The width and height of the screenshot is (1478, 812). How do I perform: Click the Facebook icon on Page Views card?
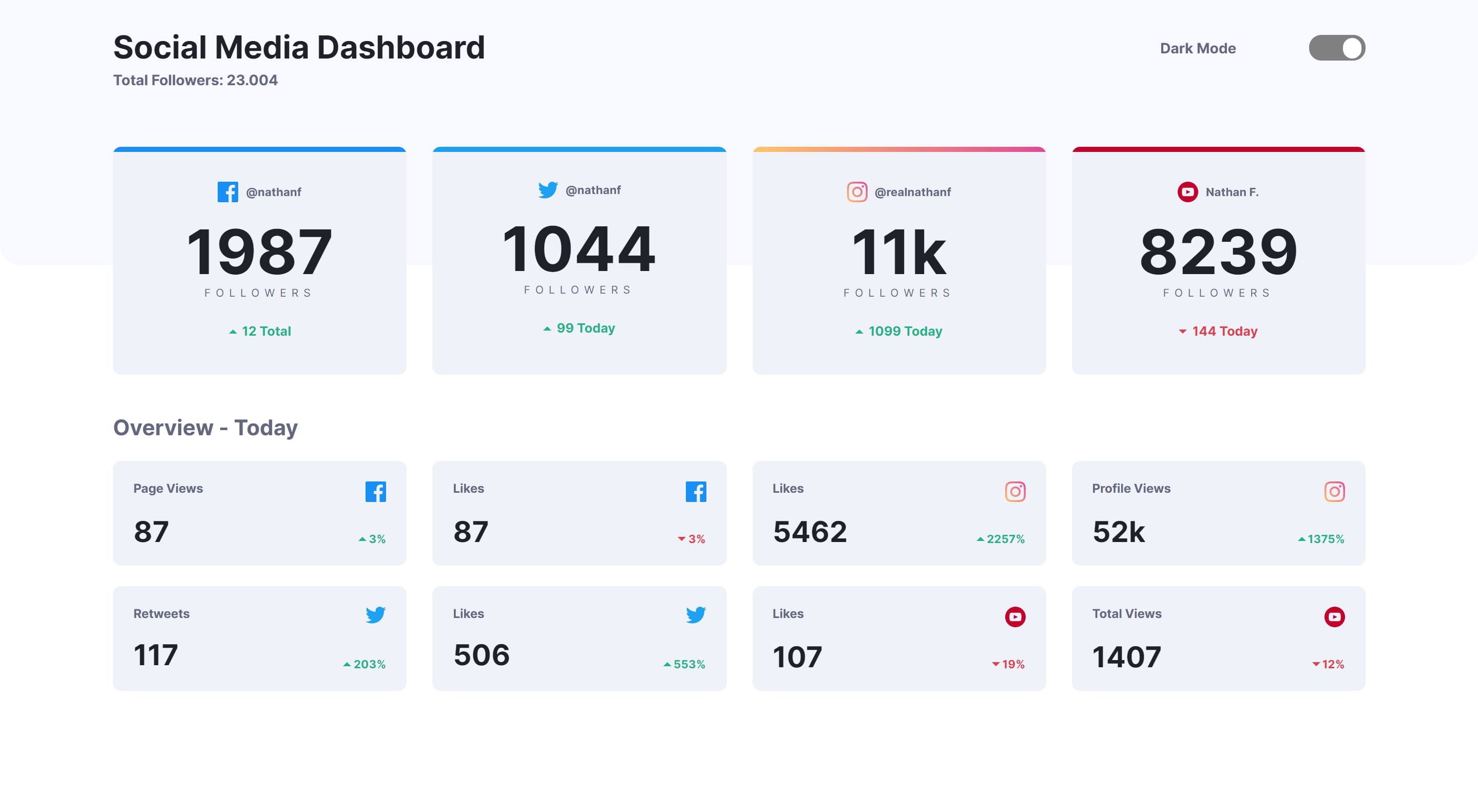pyautogui.click(x=375, y=491)
